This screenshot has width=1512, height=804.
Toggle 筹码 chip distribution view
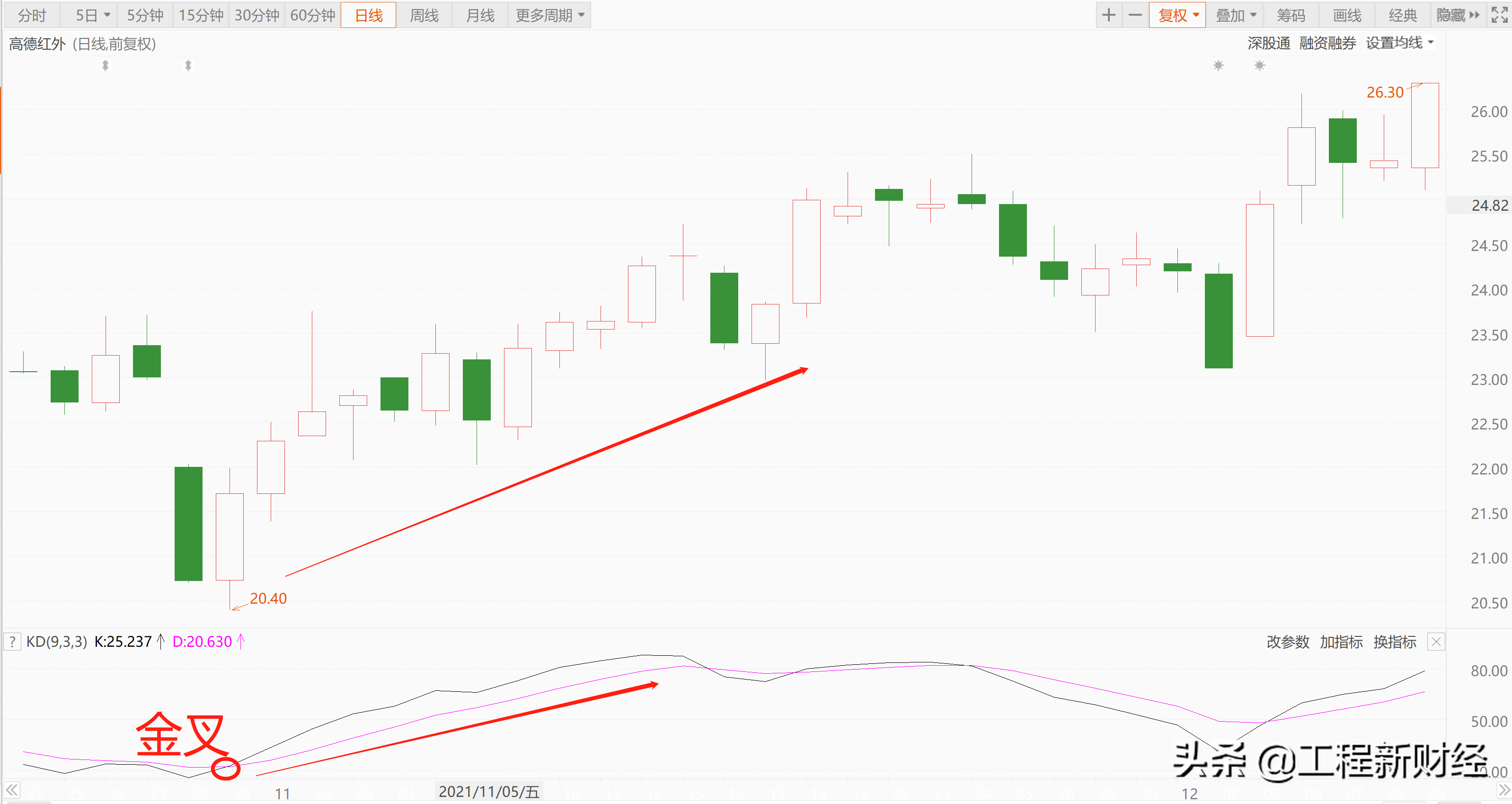(x=1291, y=15)
